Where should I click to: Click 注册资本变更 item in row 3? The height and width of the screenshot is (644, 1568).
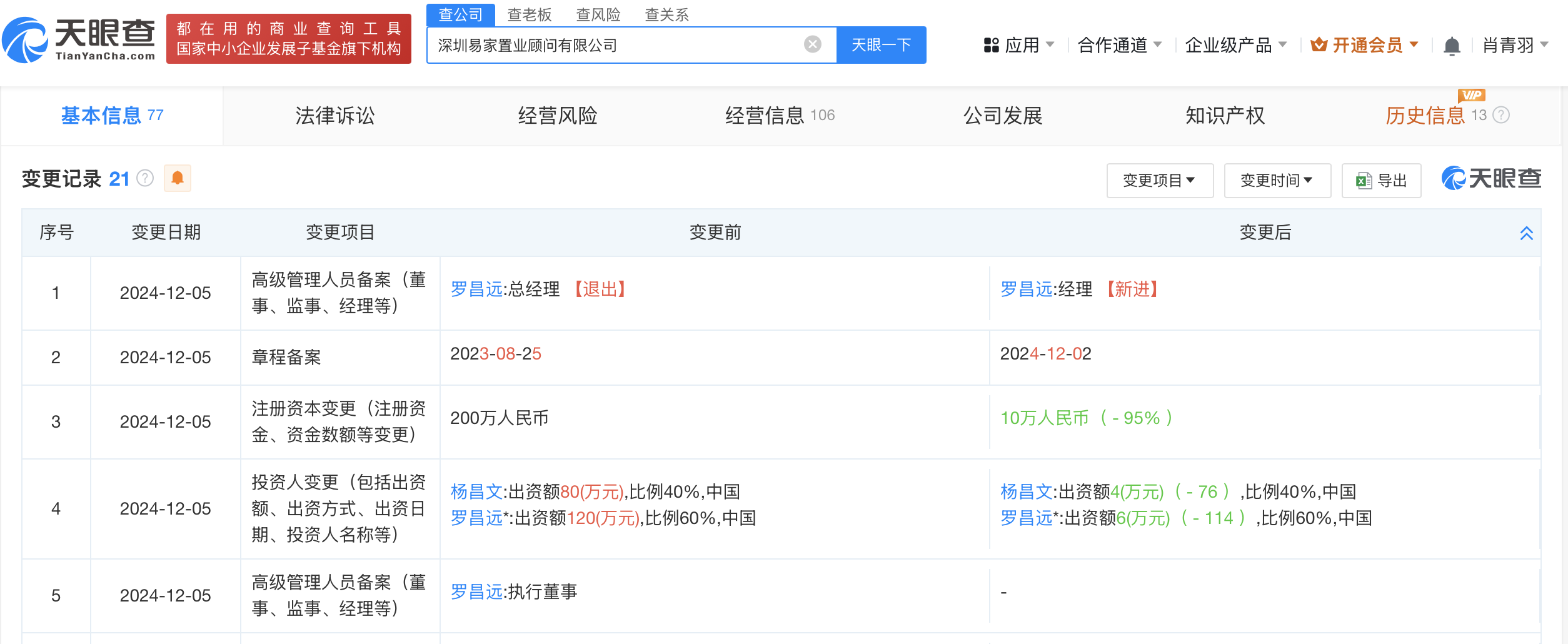339,422
